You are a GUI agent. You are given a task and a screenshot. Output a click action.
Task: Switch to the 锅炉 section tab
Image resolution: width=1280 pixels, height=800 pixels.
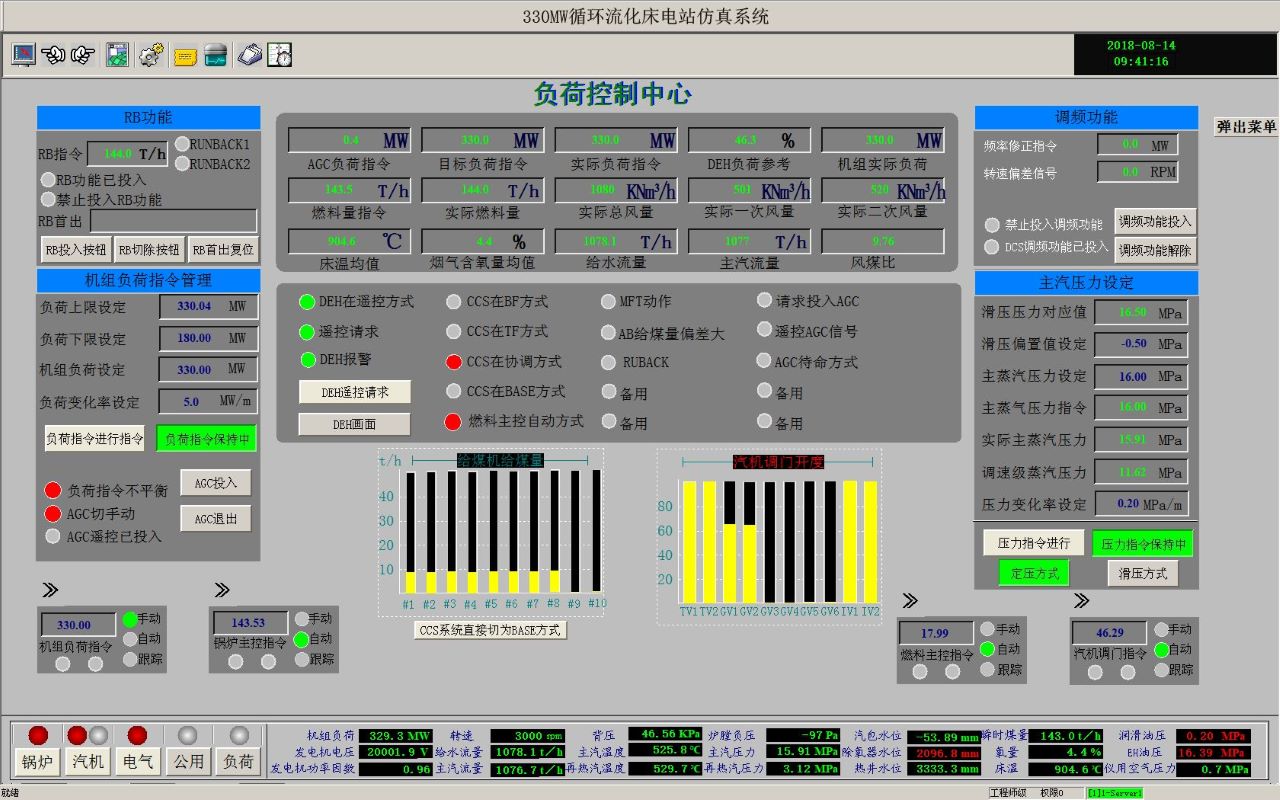(x=37, y=761)
